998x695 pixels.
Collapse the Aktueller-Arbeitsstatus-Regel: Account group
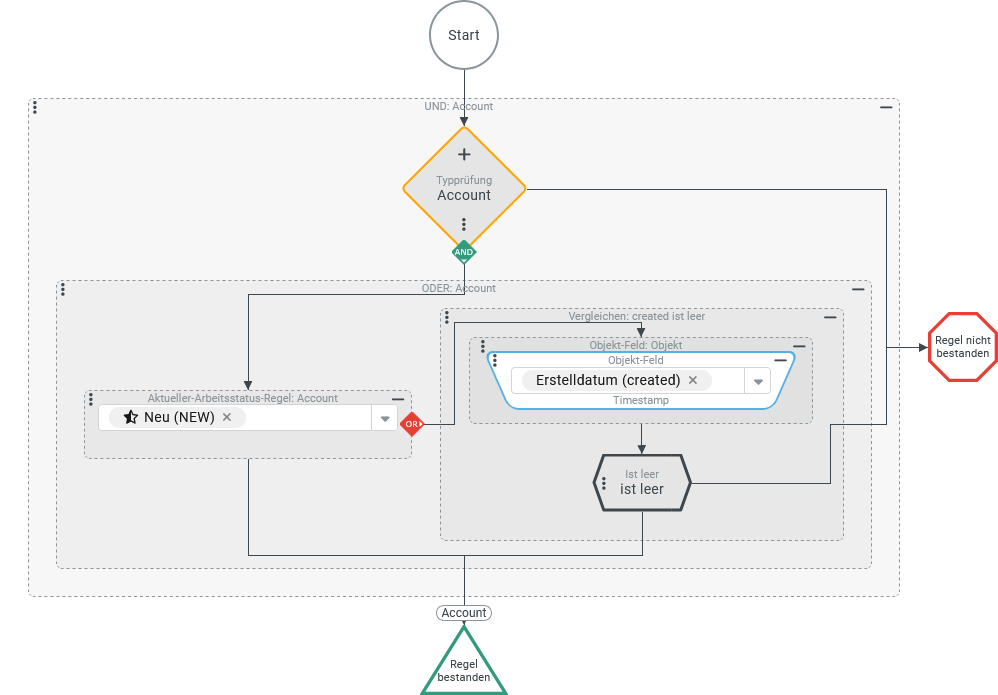(x=398, y=399)
